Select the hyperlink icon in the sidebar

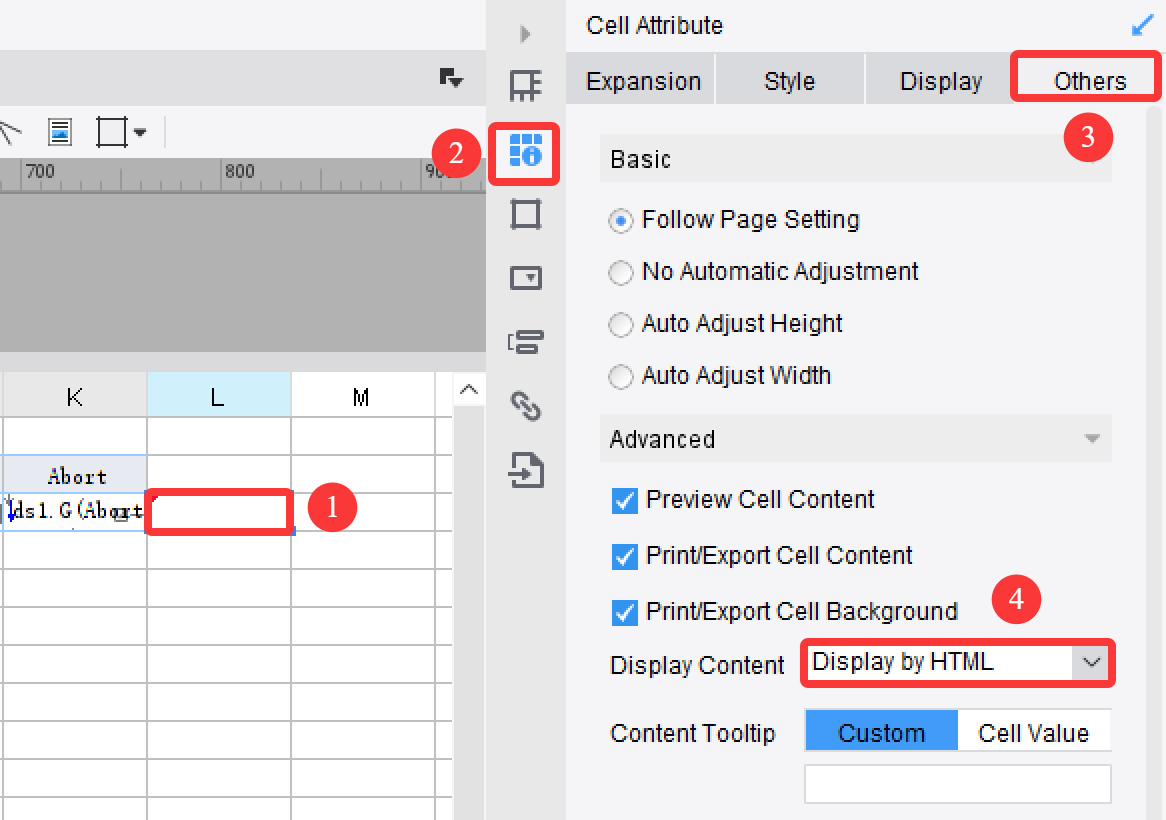524,408
